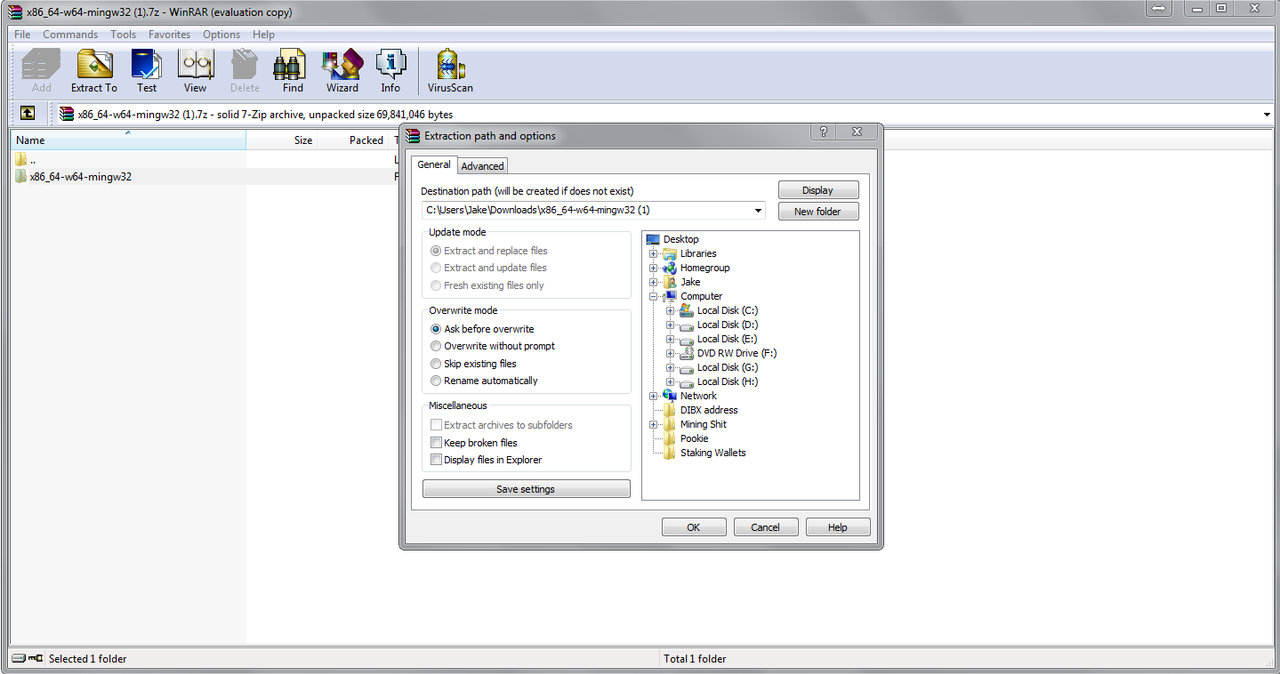
Task: Toggle Extract archives to subfolders checkbox
Action: click(436, 425)
